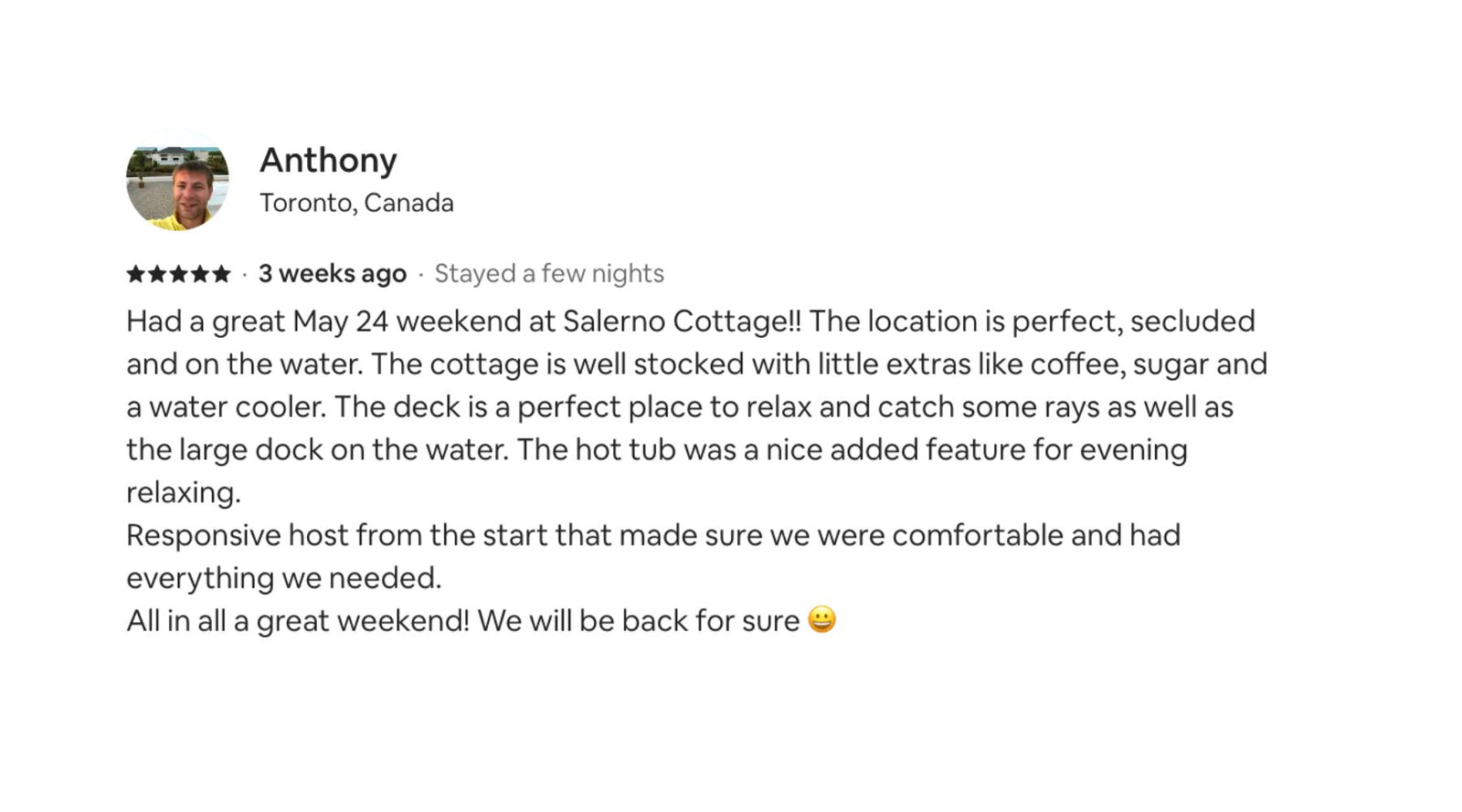This screenshot has width=1462, height=812.
Task: Click the phrase 'everything we needed'
Action: 282,578
